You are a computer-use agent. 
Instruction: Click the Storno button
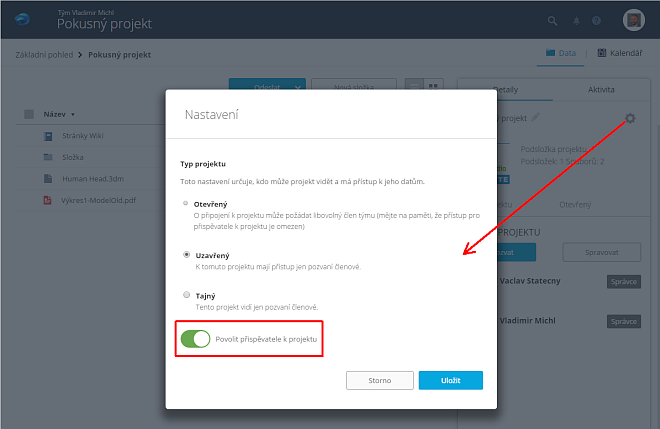coord(380,380)
